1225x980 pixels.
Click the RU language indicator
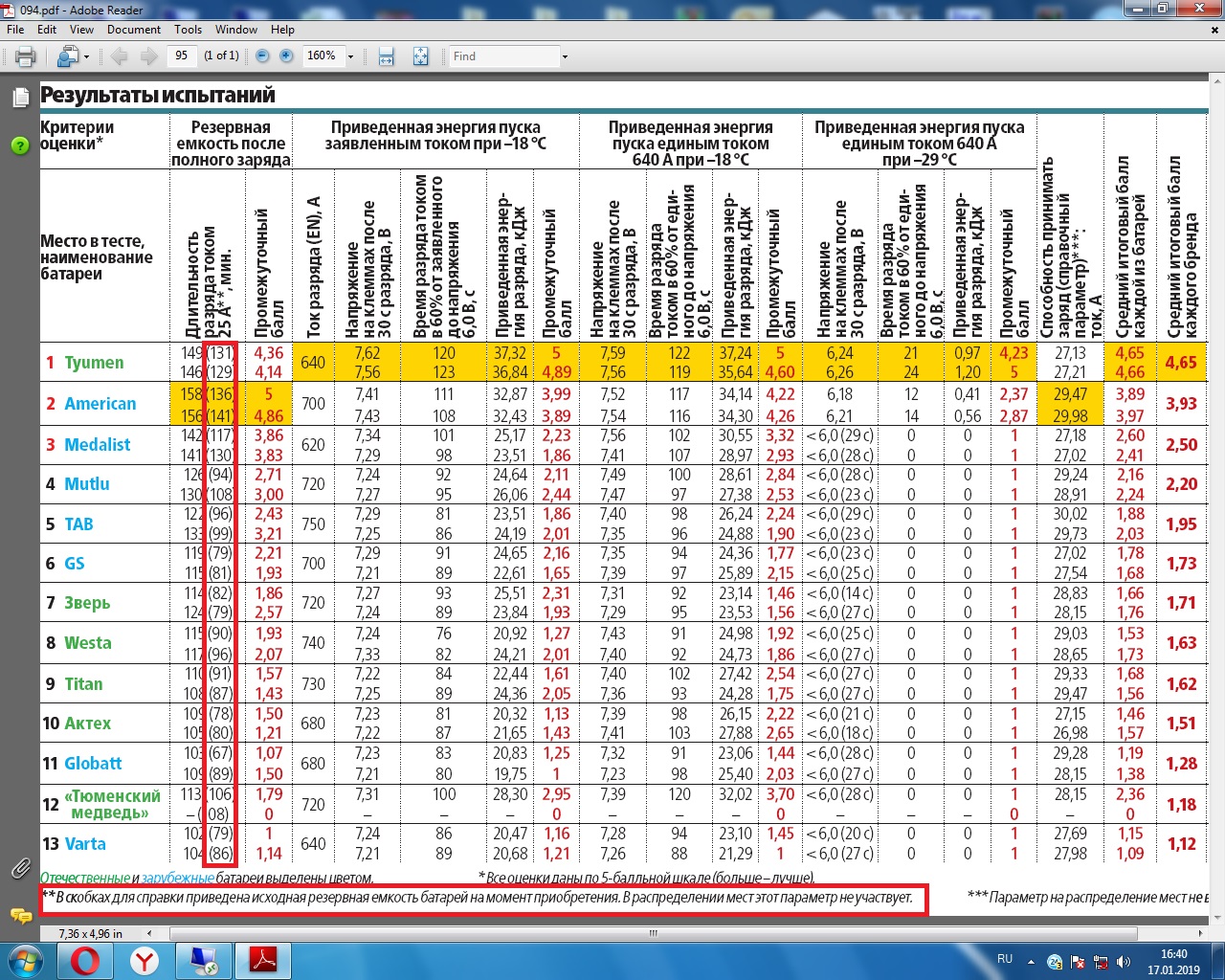[x=1005, y=959]
